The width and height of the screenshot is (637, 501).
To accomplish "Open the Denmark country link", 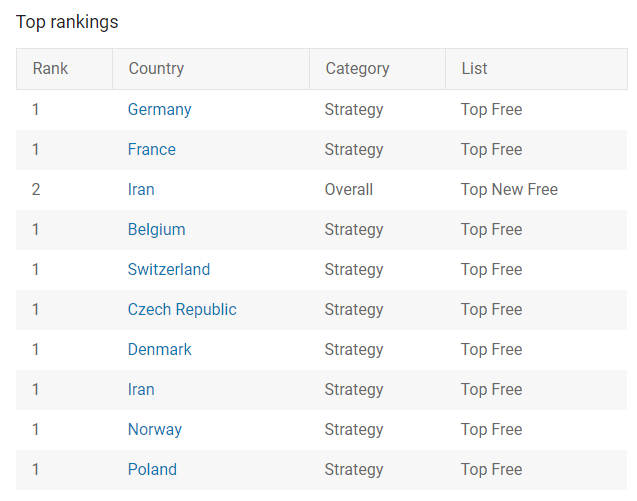I will (159, 350).
